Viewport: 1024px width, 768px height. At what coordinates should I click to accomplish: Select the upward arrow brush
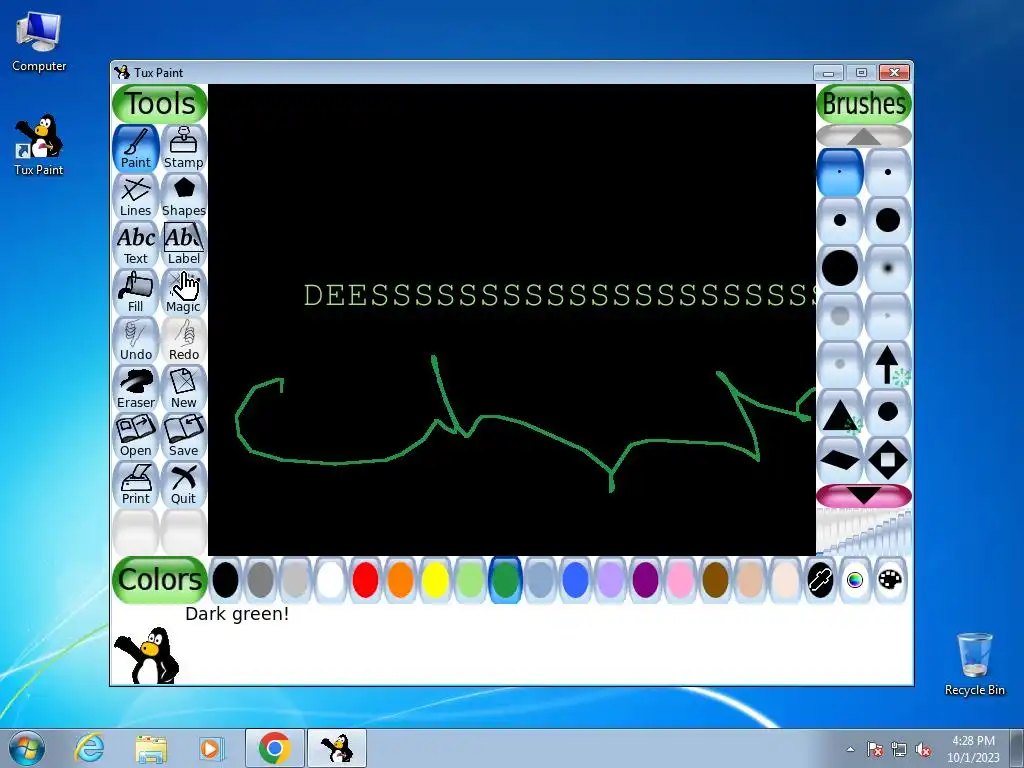coord(888,364)
